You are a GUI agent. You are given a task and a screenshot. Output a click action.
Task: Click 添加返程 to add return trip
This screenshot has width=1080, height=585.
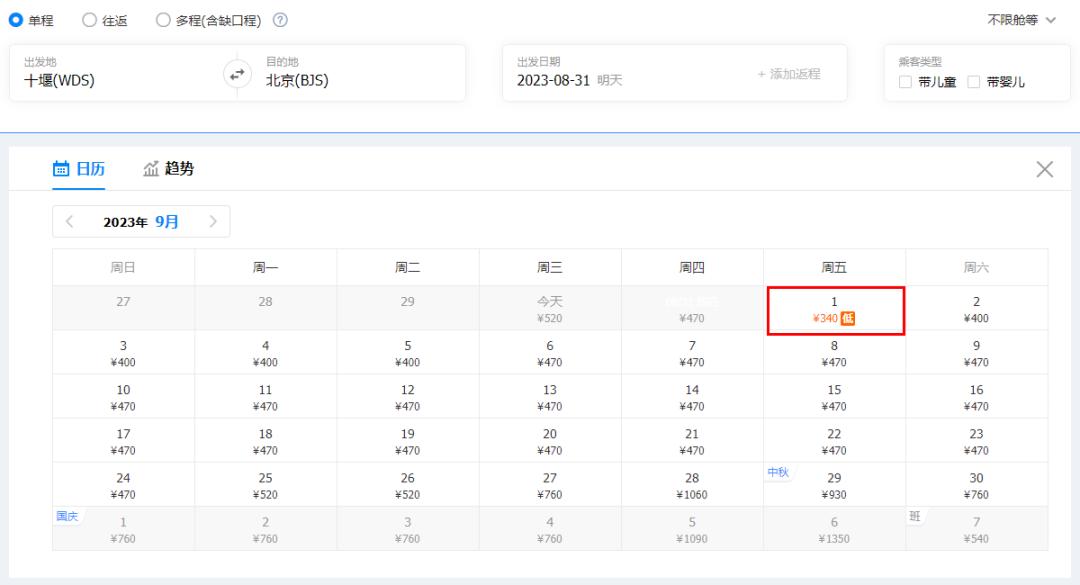click(x=788, y=74)
